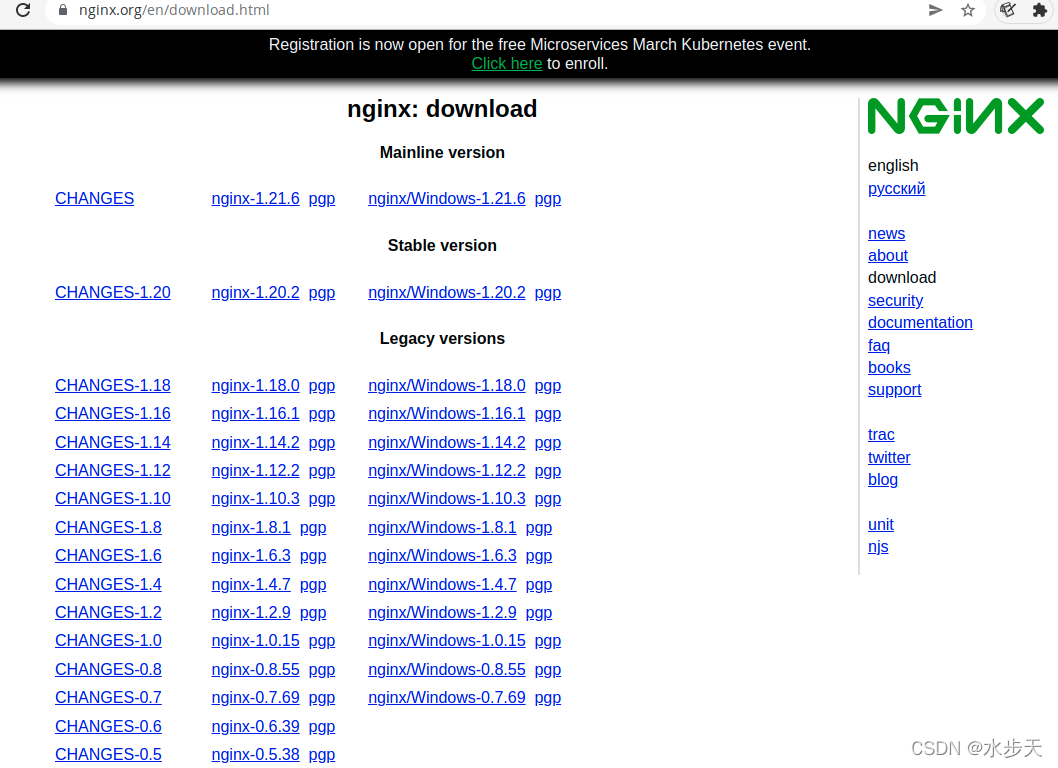Download nginx-1.10.3 source
Viewport: 1058px width, 768px height.
pos(255,498)
